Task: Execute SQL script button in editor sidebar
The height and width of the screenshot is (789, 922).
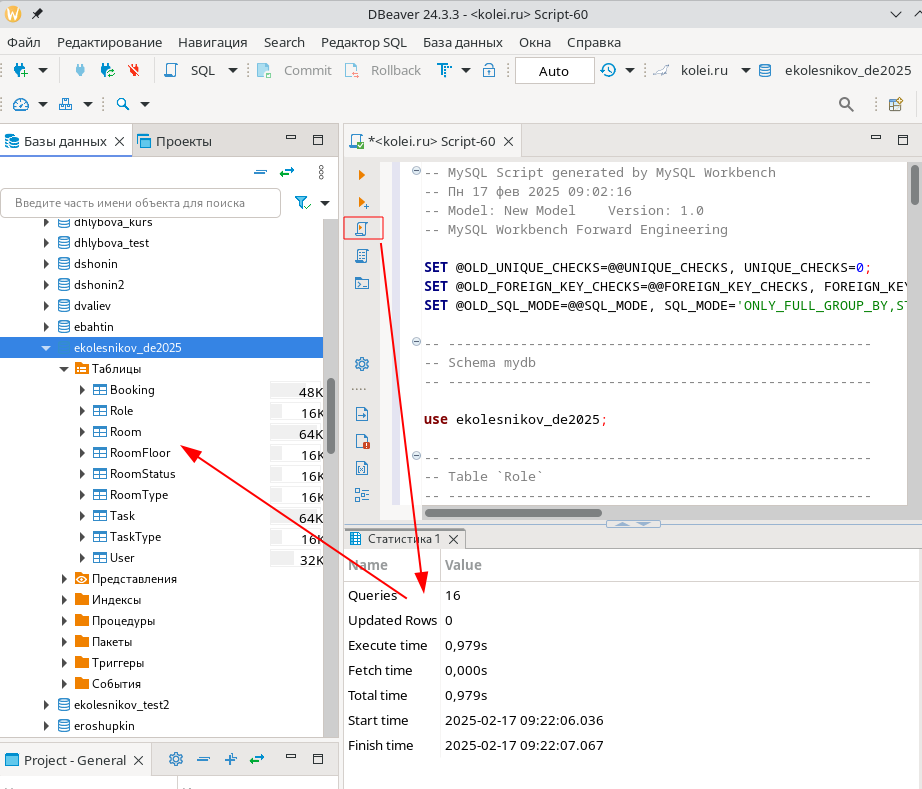Action: pyautogui.click(x=362, y=229)
